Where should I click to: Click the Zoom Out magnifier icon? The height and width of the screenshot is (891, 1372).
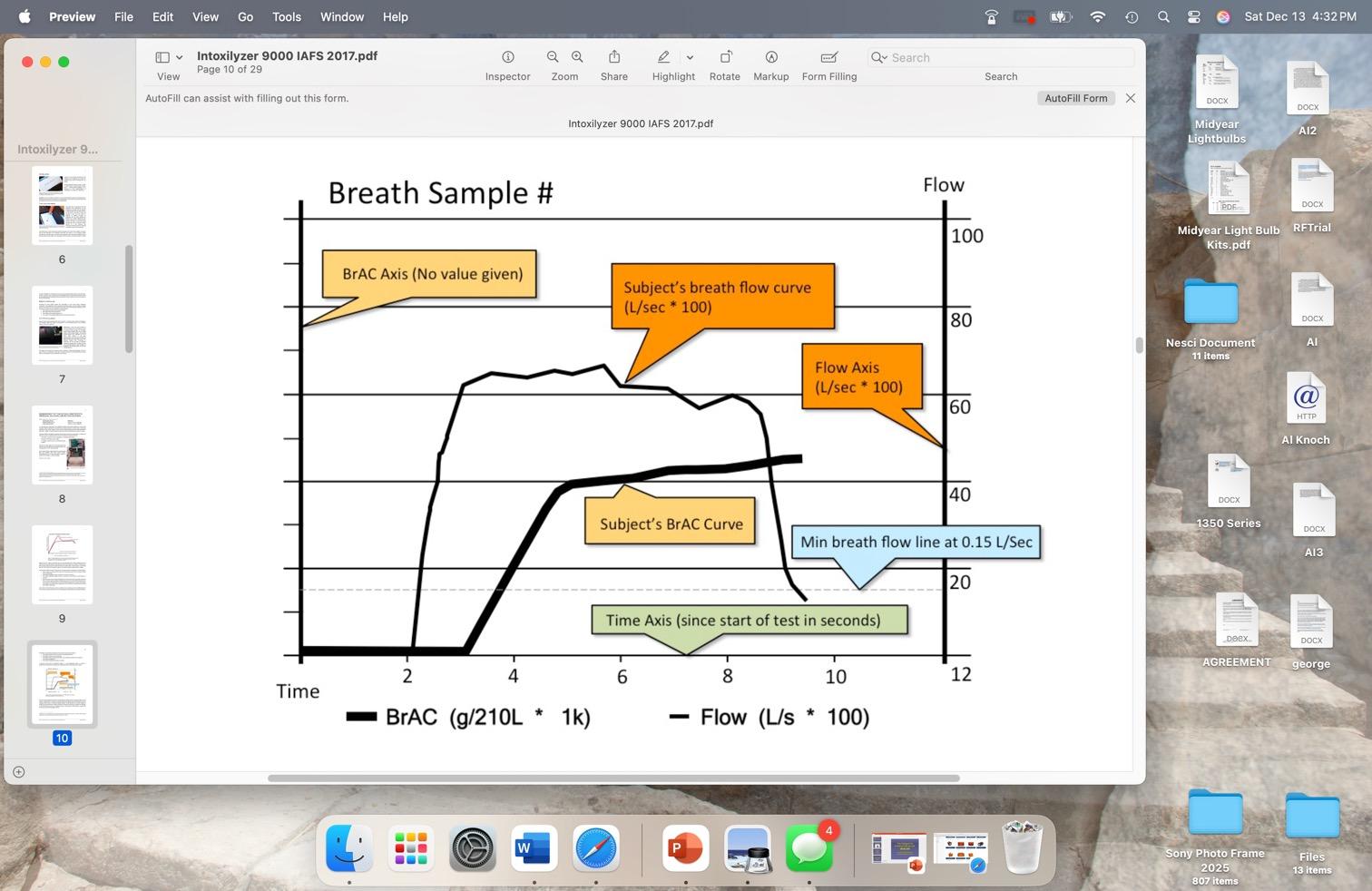(553, 57)
